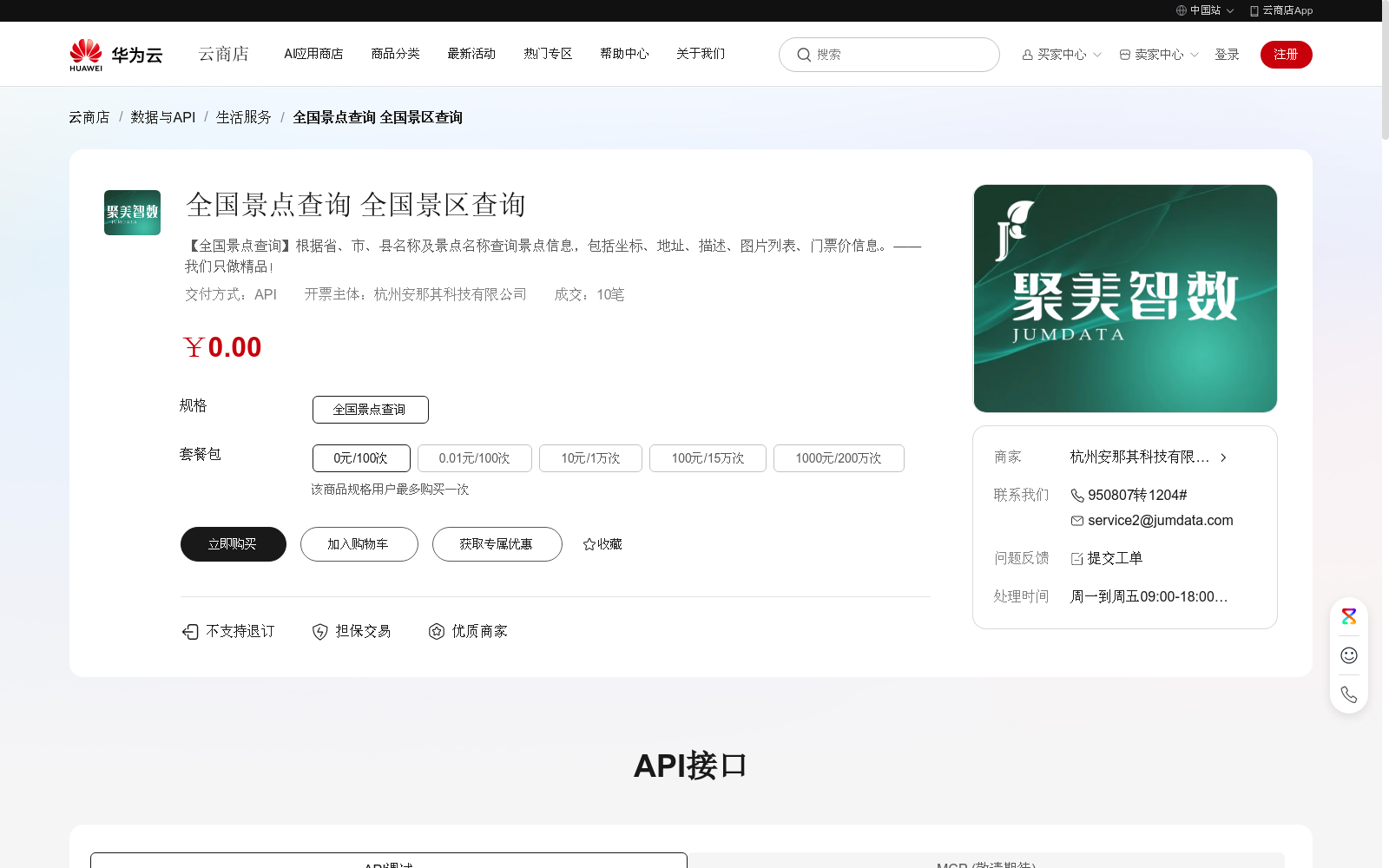Click the floating phone contact icon
Viewport: 1389px width, 868px height.
tap(1349, 694)
